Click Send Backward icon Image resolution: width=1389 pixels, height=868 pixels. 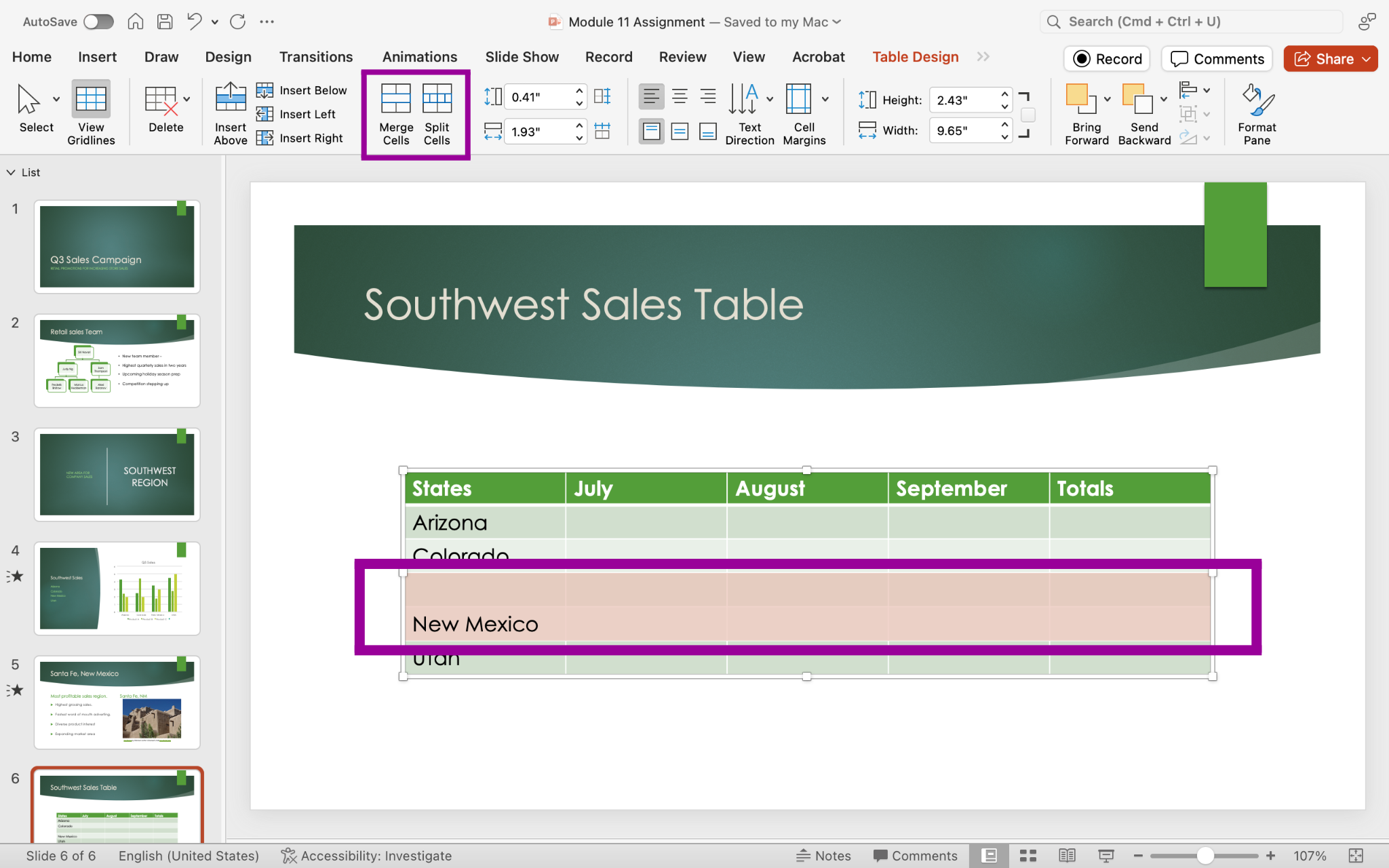(x=1137, y=99)
